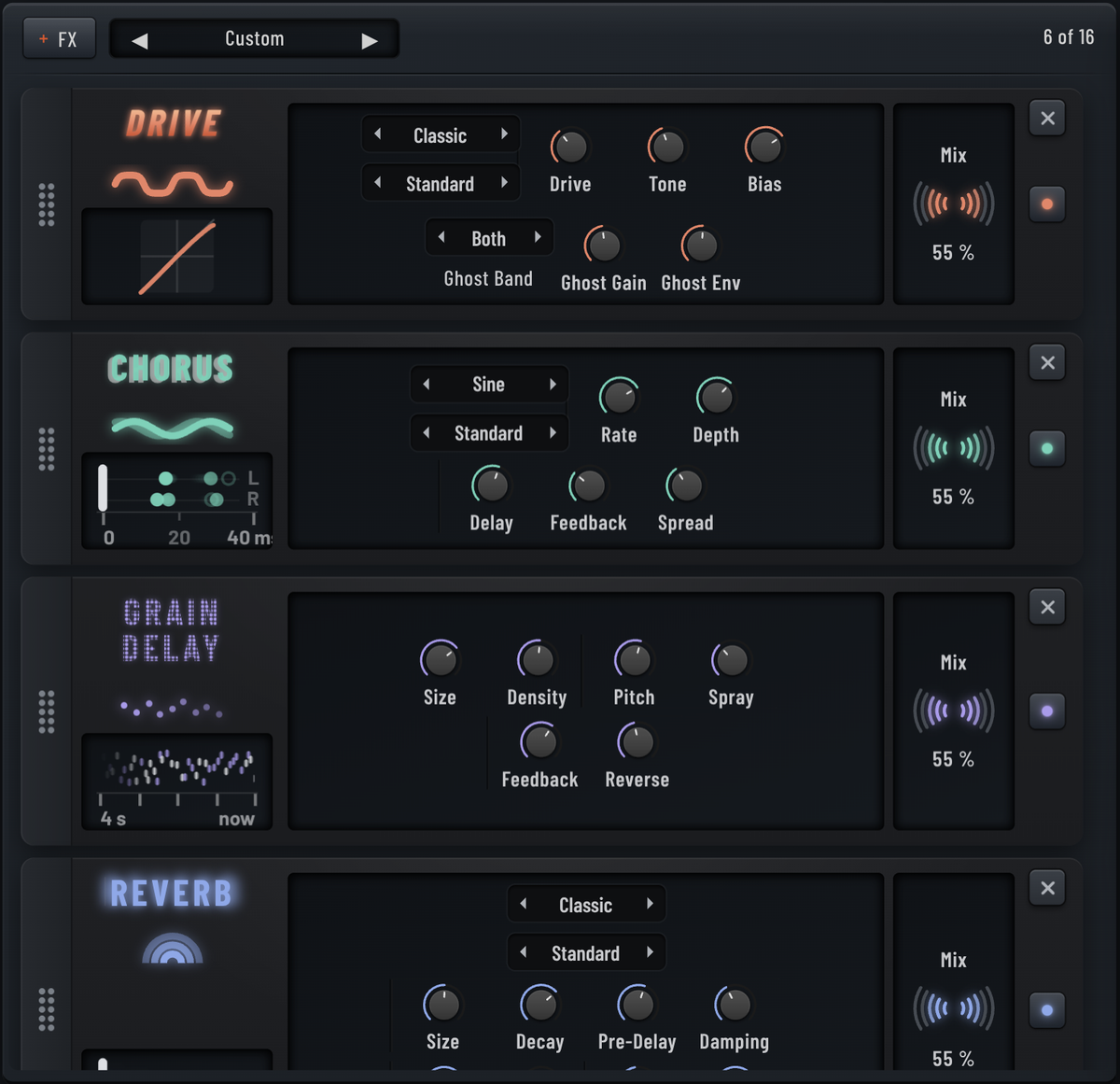The width and height of the screenshot is (1120, 1084).
Task: Grab the Drive module drag handle
Action: 46,204
